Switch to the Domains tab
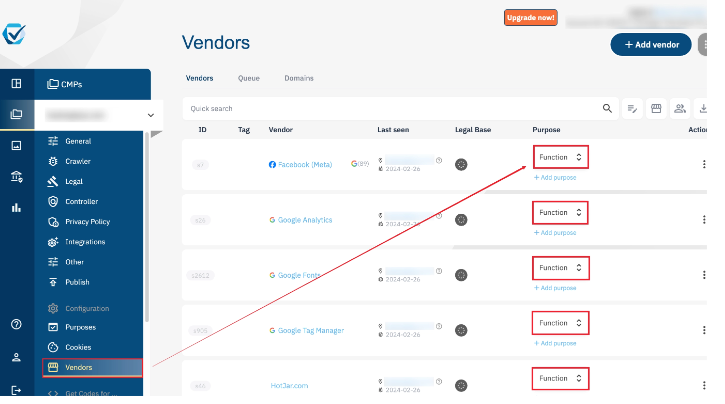Viewport: 725px width, 404px height. point(299,78)
